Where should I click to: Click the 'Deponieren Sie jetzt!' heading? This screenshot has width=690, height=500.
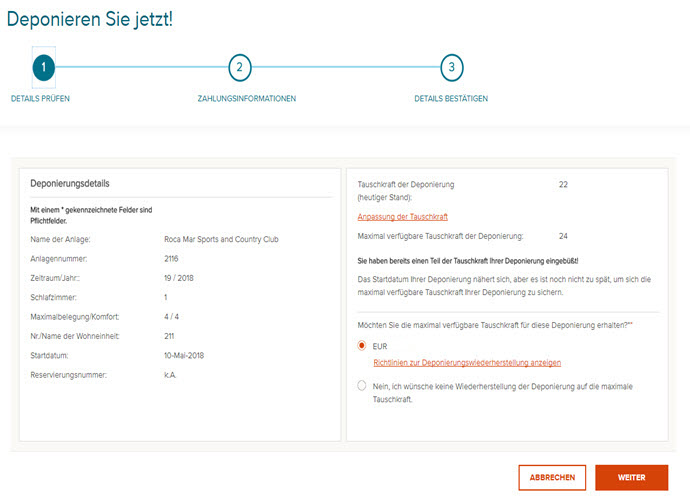tap(90, 19)
